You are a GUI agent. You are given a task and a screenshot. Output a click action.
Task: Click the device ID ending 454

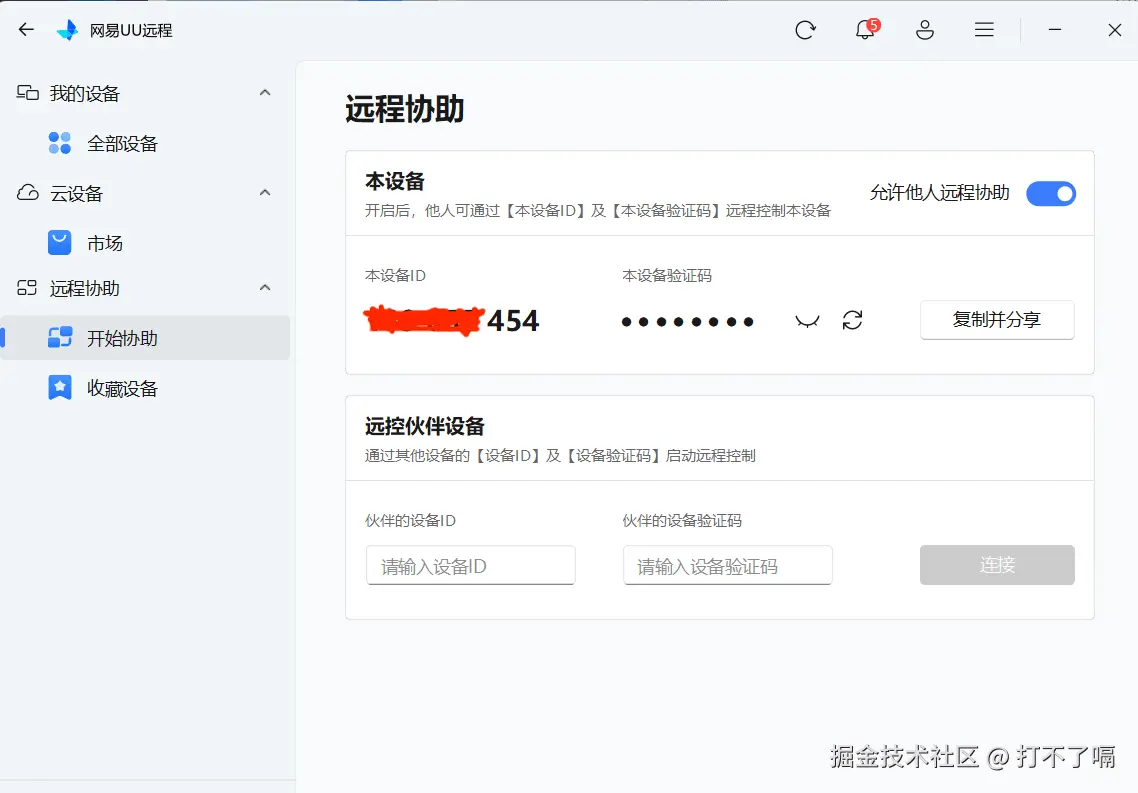[x=451, y=321]
